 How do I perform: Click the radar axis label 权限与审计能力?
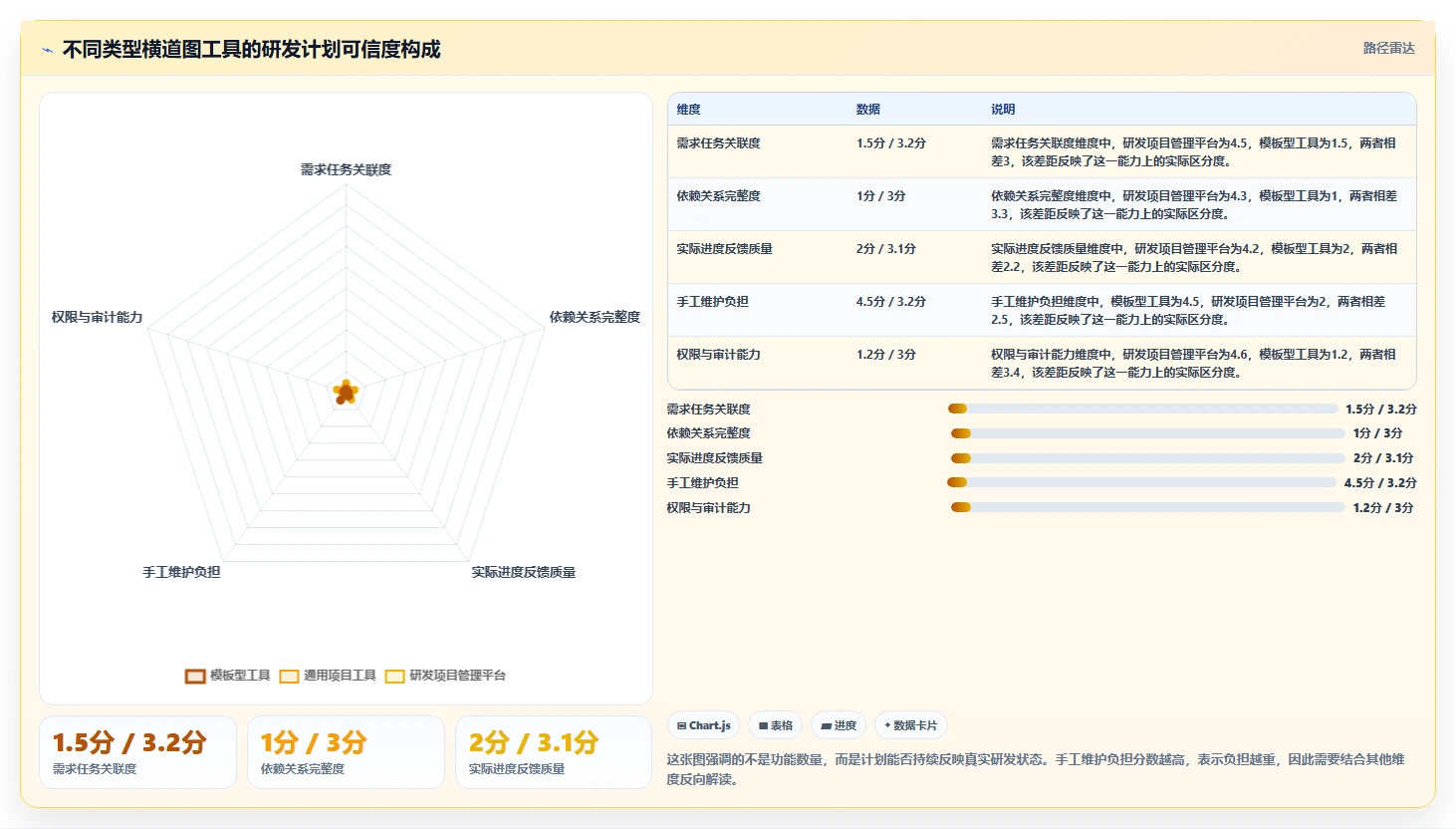click(x=98, y=317)
